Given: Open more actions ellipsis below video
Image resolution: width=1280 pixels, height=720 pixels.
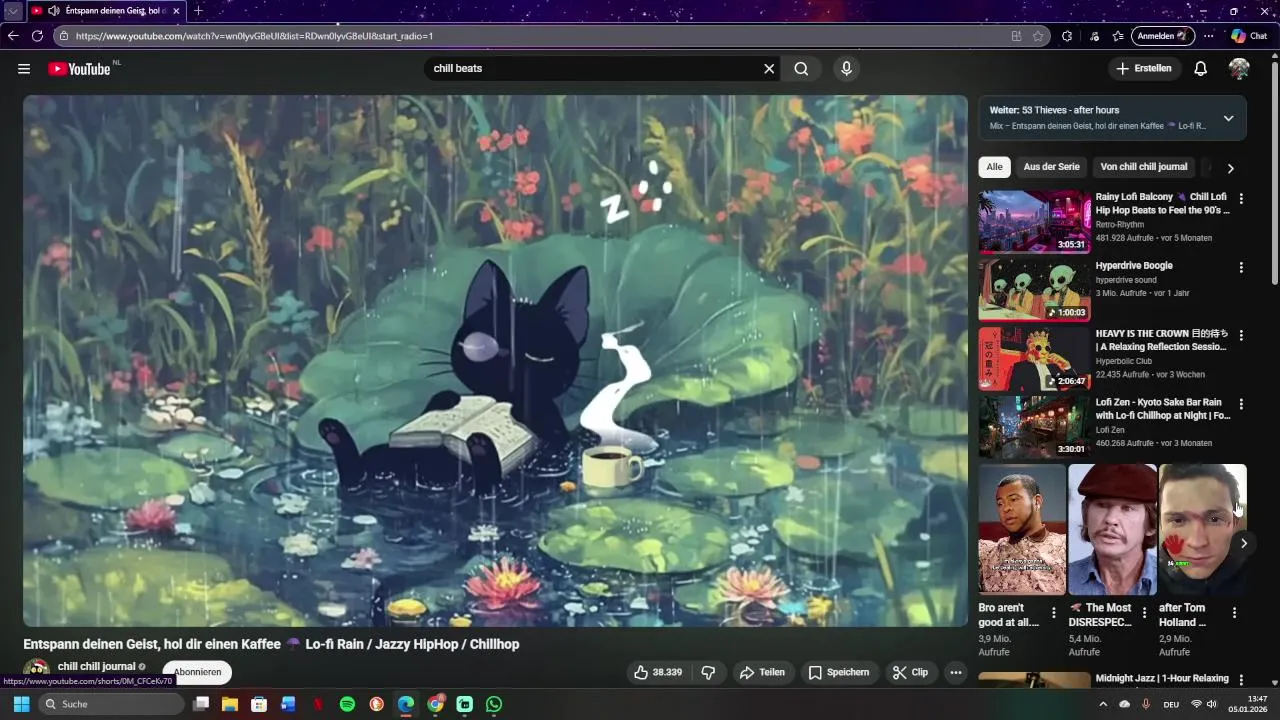Looking at the screenshot, I should click(x=956, y=672).
